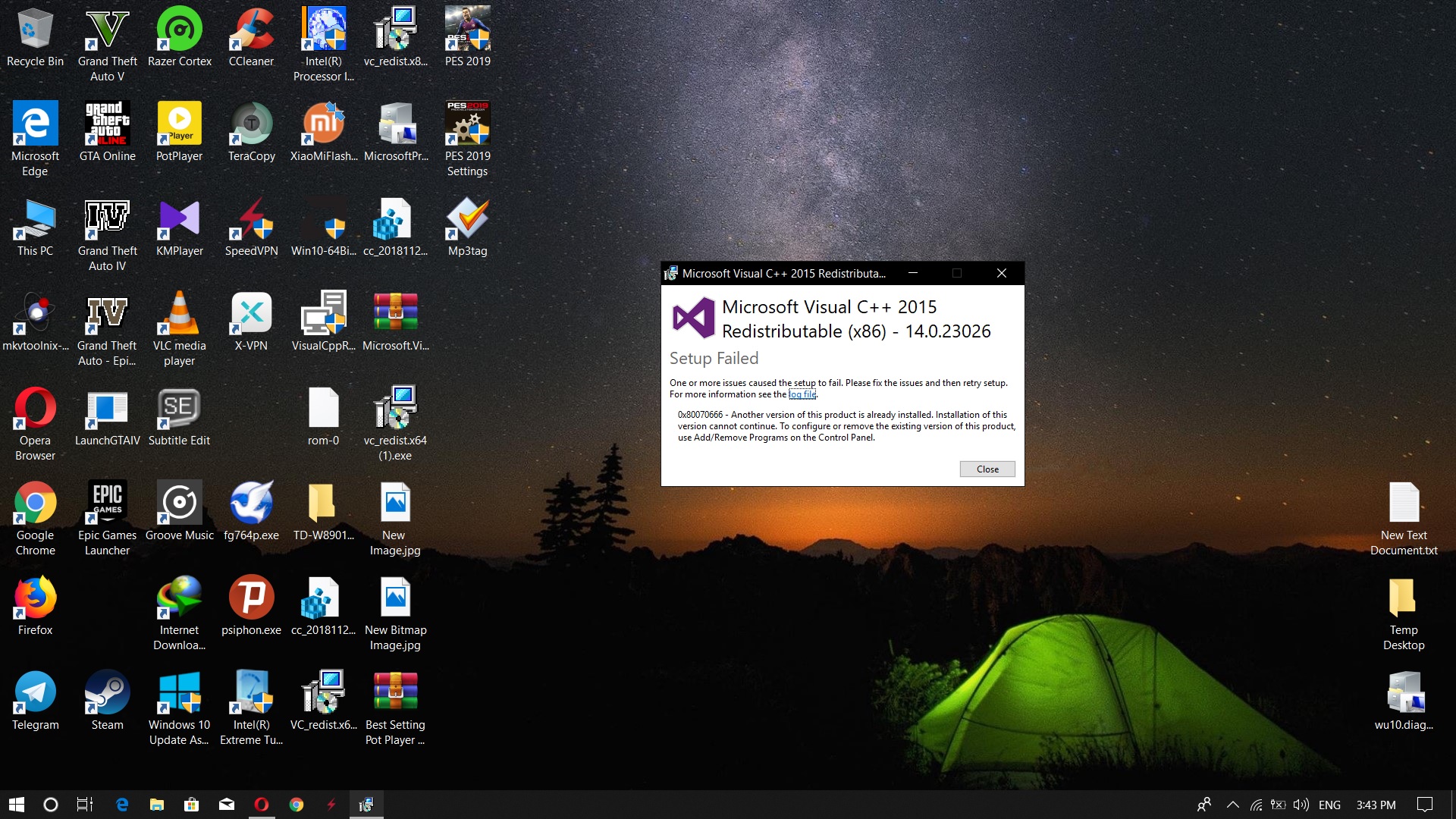Screen dimensions: 1456x819
Task: Select psiphon.exe icon
Action: point(251,607)
